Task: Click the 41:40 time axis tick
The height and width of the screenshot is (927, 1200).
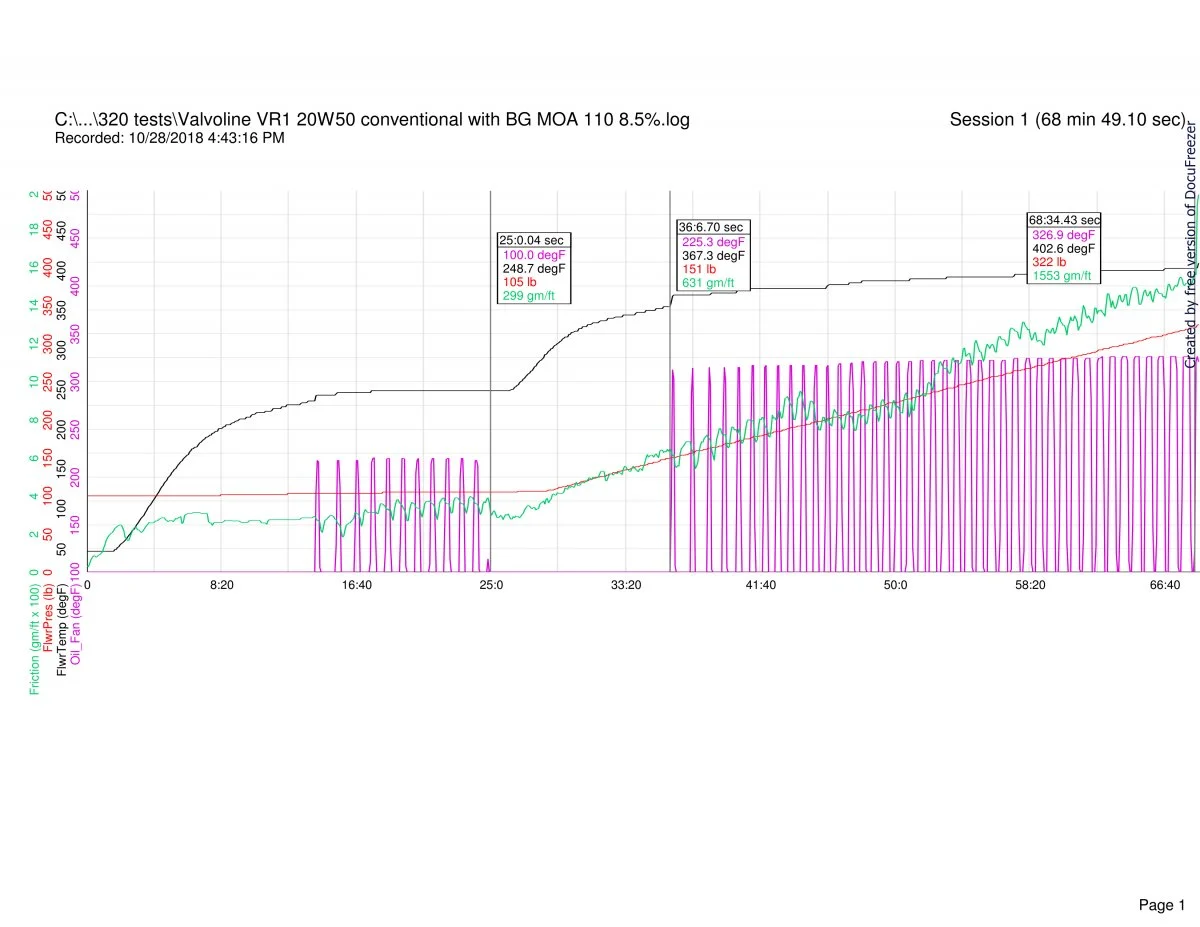Action: tap(760, 585)
